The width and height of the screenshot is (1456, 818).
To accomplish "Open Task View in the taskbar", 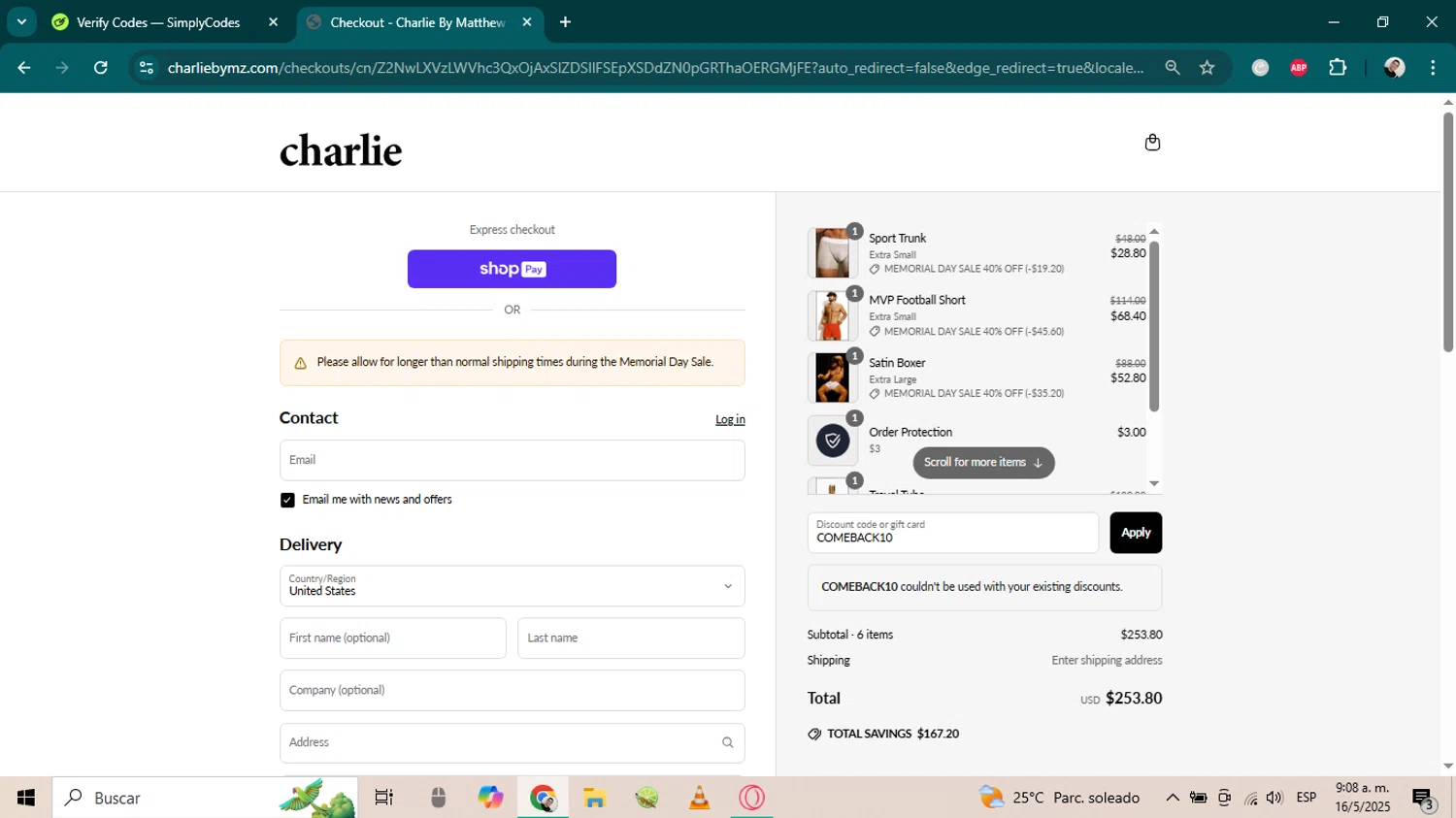I will pyautogui.click(x=384, y=798).
